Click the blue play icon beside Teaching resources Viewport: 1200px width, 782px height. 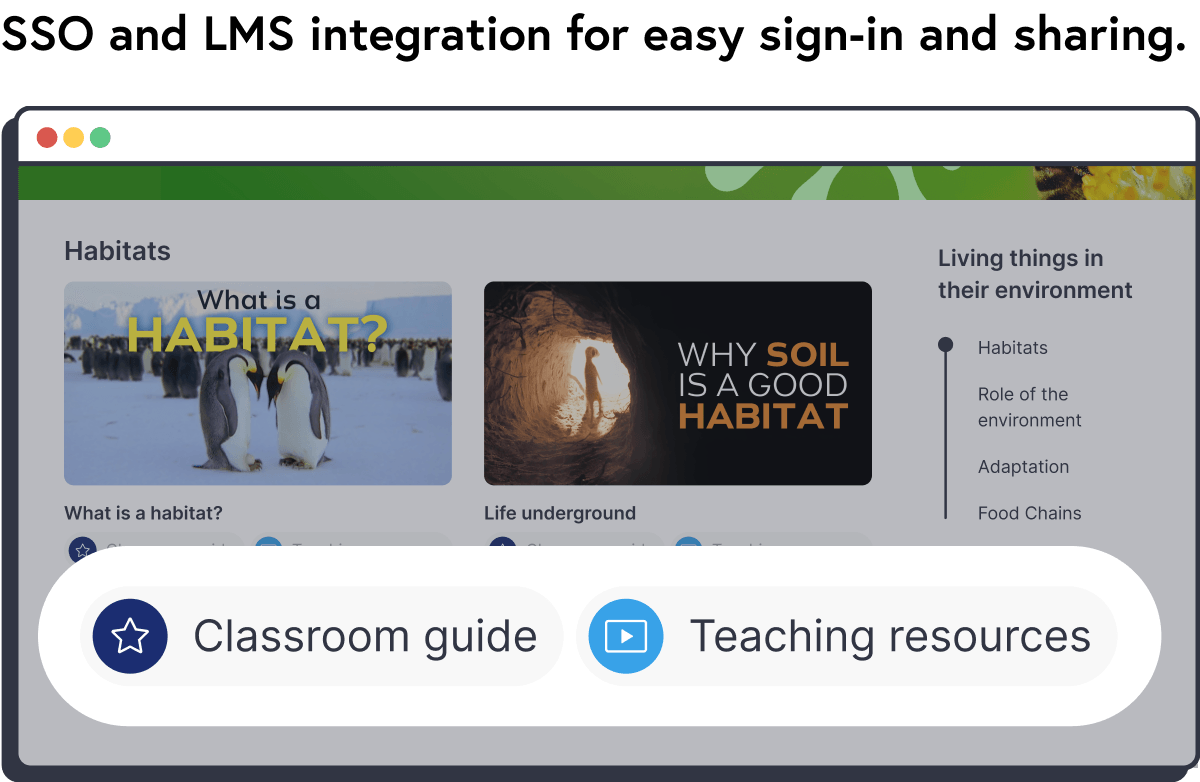(626, 636)
